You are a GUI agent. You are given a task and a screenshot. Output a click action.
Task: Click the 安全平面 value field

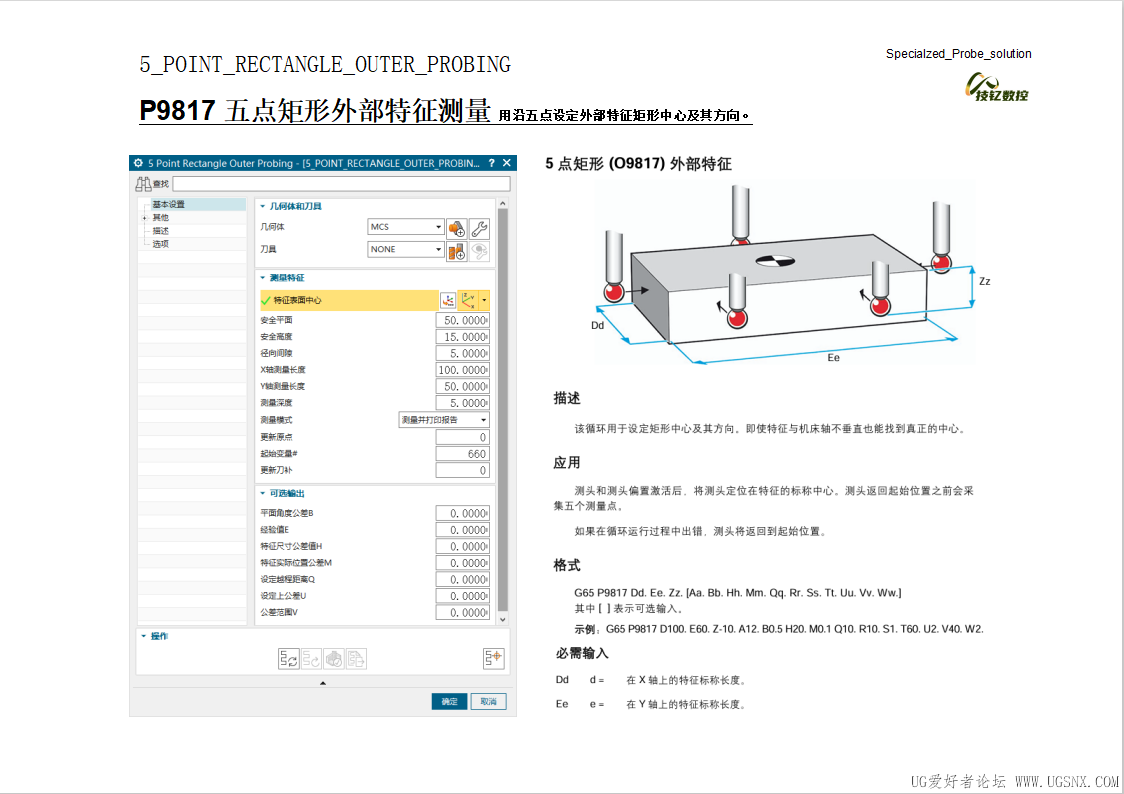pyautogui.click(x=462, y=320)
